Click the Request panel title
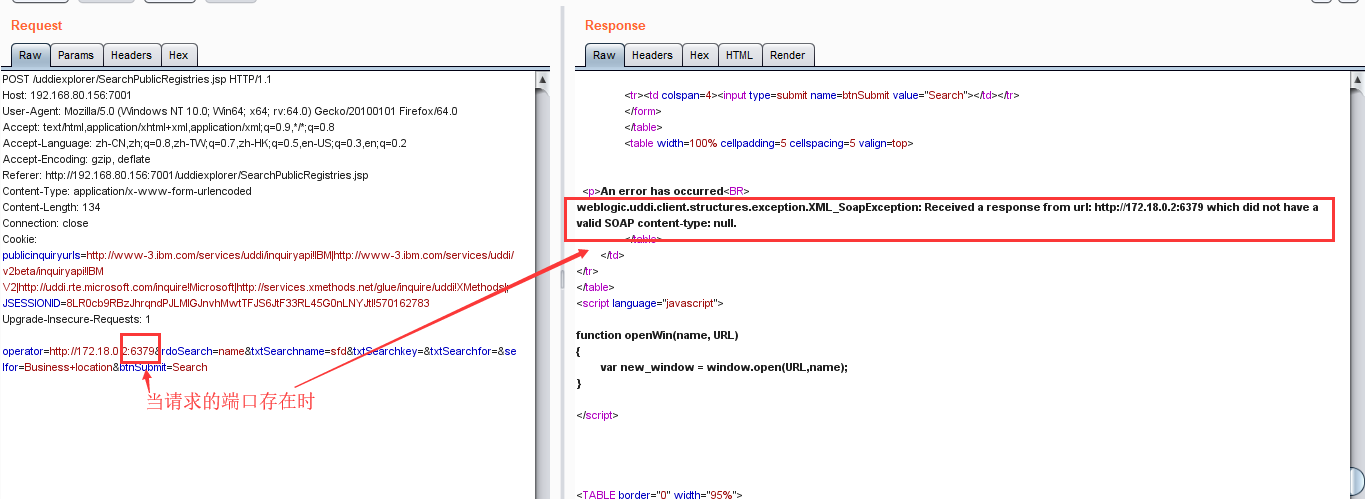 click(x=36, y=25)
